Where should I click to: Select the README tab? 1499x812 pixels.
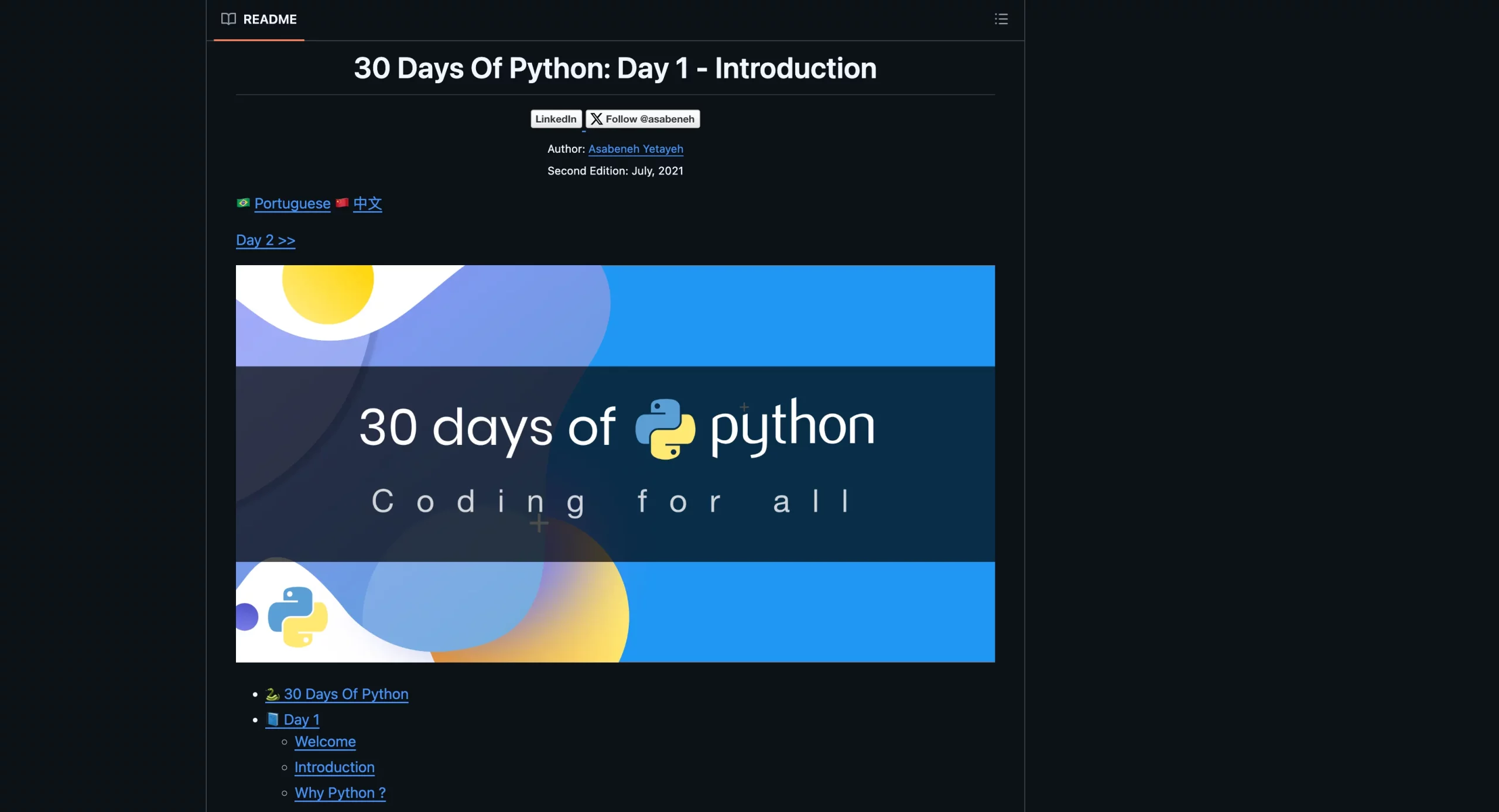(259, 19)
